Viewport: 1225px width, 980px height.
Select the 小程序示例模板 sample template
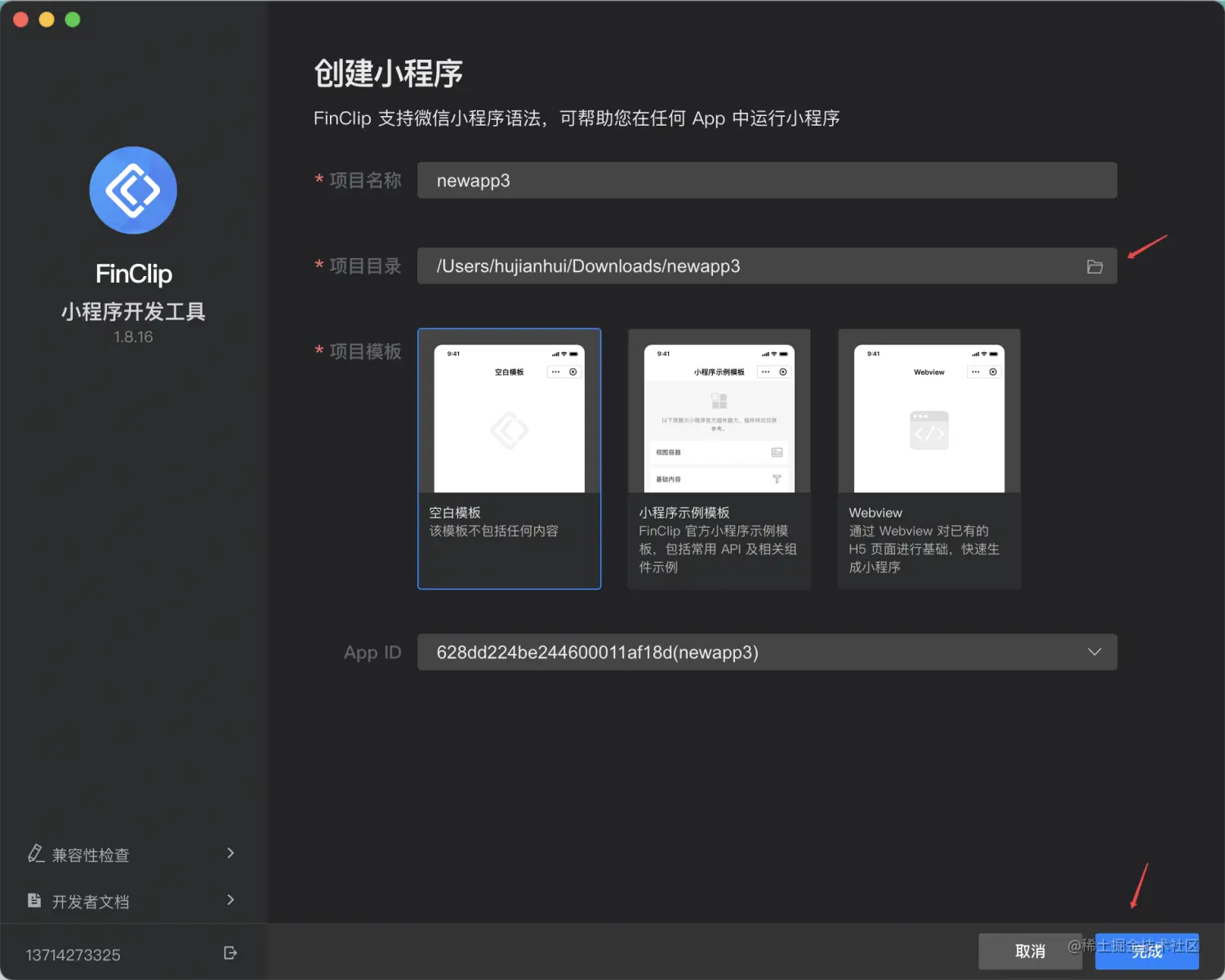(719, 459)
